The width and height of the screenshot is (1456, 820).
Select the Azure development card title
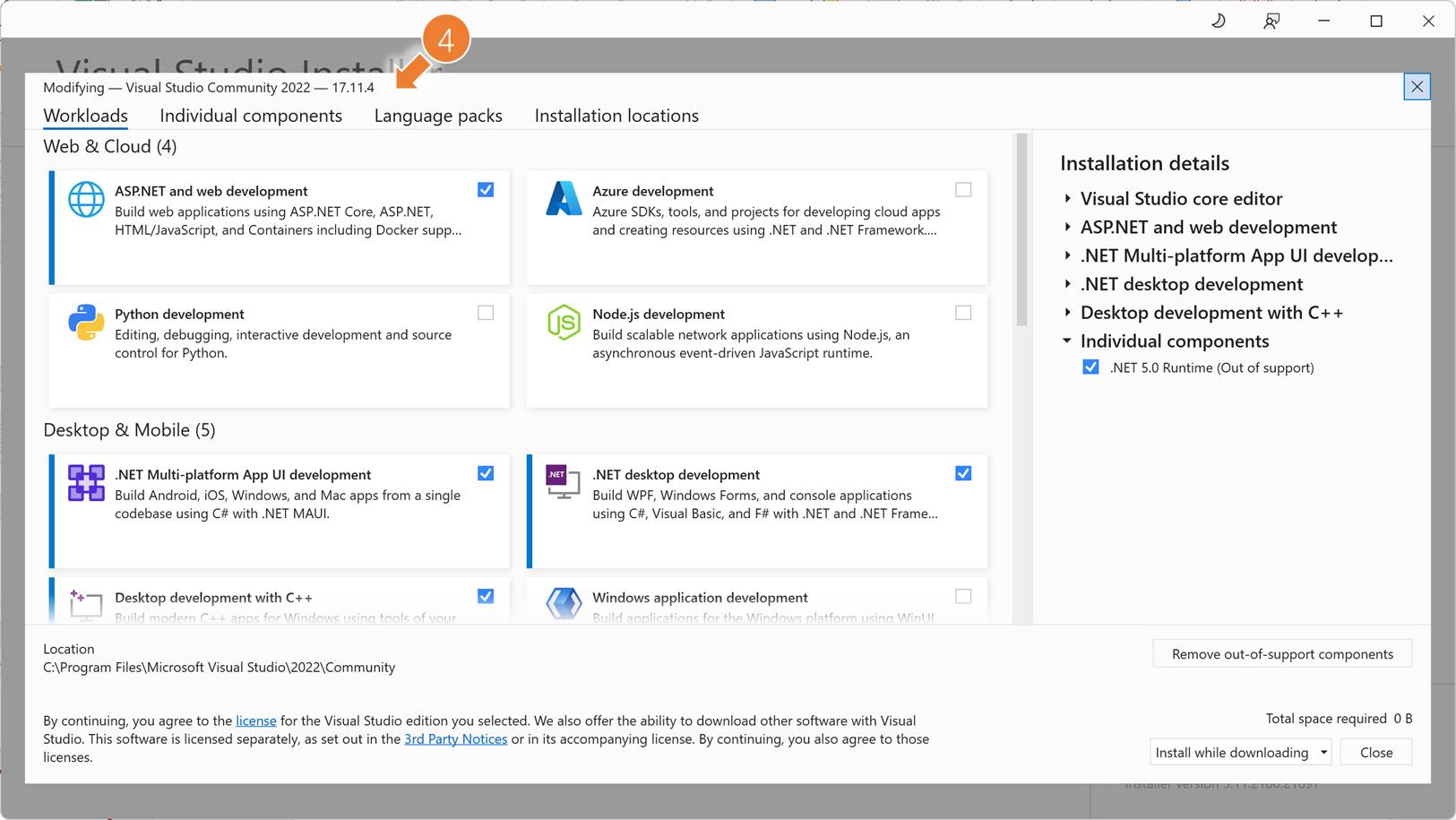(653, 192)
